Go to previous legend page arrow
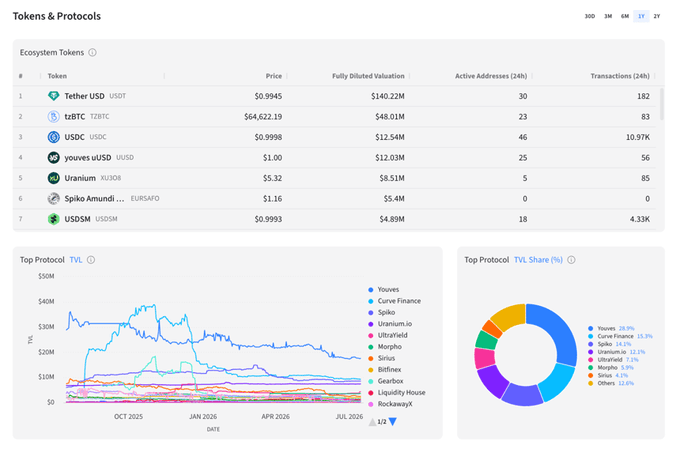 [x=372, y=422]
